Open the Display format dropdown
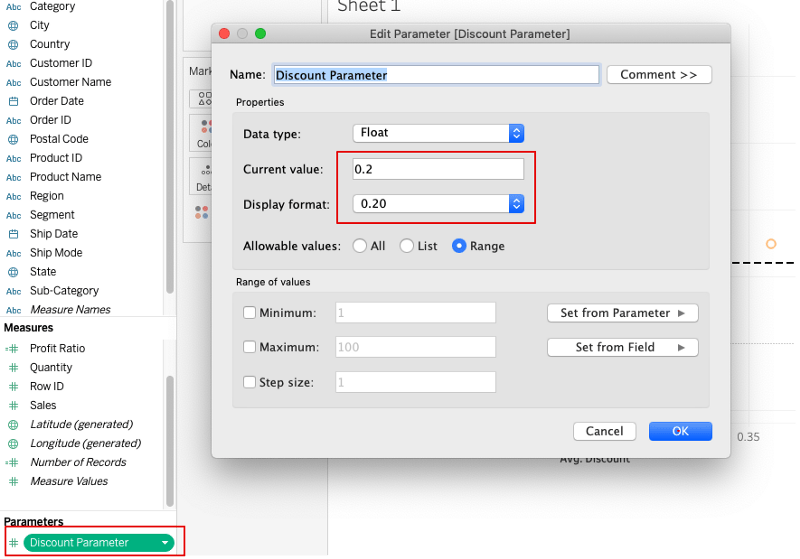The image size is (800, 559). [x=438, y=204]
